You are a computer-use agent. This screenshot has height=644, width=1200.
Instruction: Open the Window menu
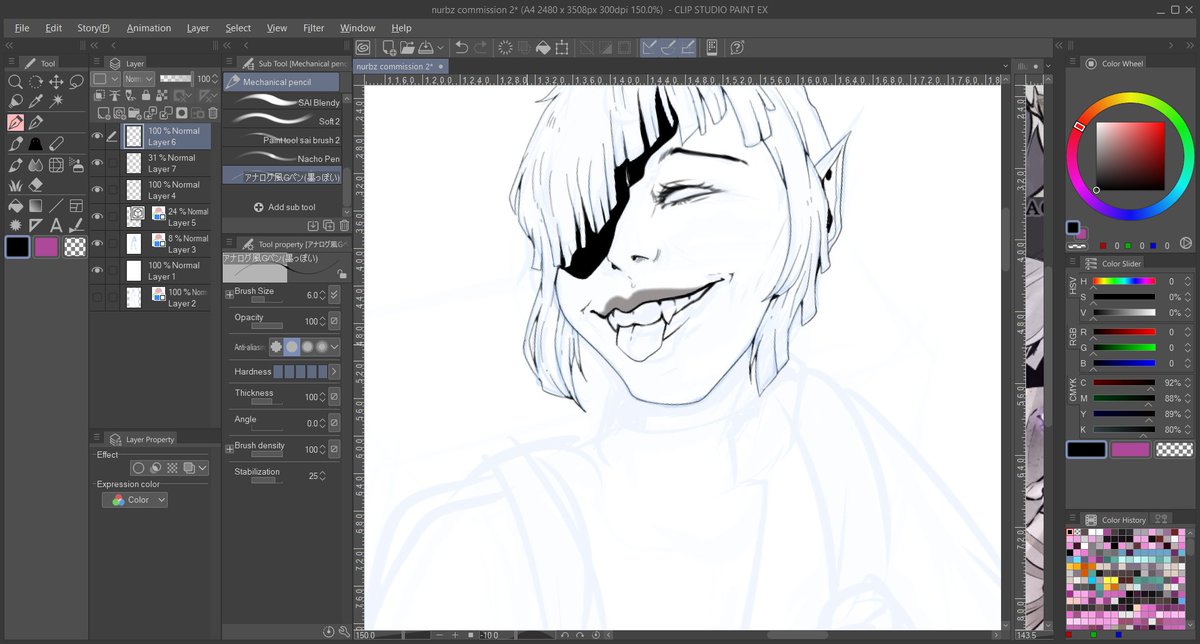click(x=358, y=28)
